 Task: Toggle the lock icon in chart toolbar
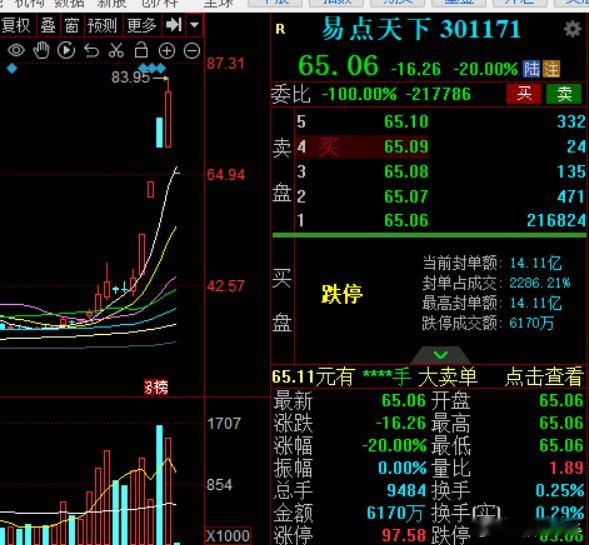click(x=141, y=50)
